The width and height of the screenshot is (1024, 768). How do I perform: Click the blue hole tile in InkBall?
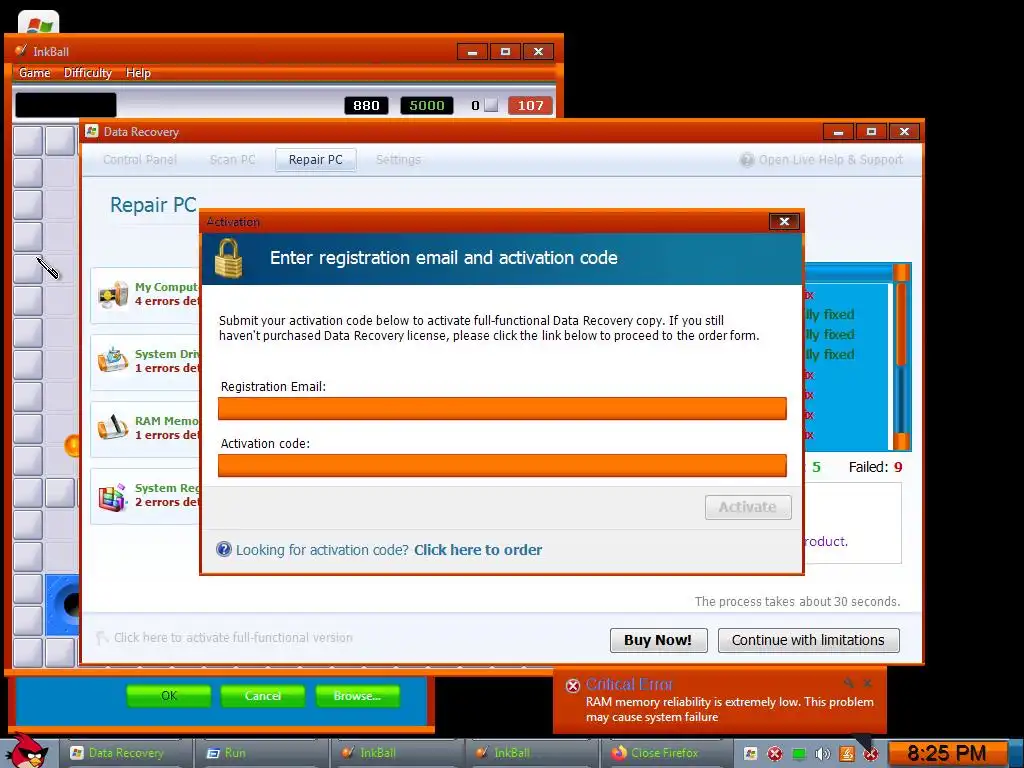coord(63,605)
